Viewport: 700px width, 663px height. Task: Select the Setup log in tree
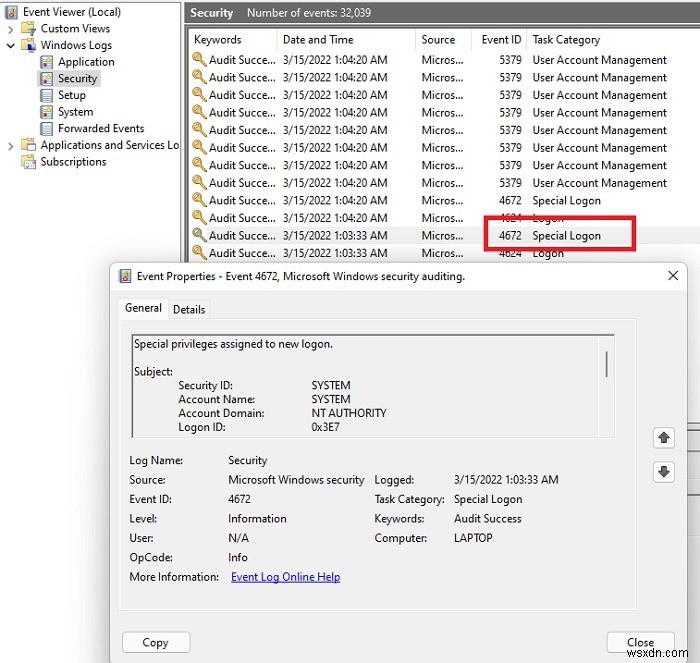point(72,95)
